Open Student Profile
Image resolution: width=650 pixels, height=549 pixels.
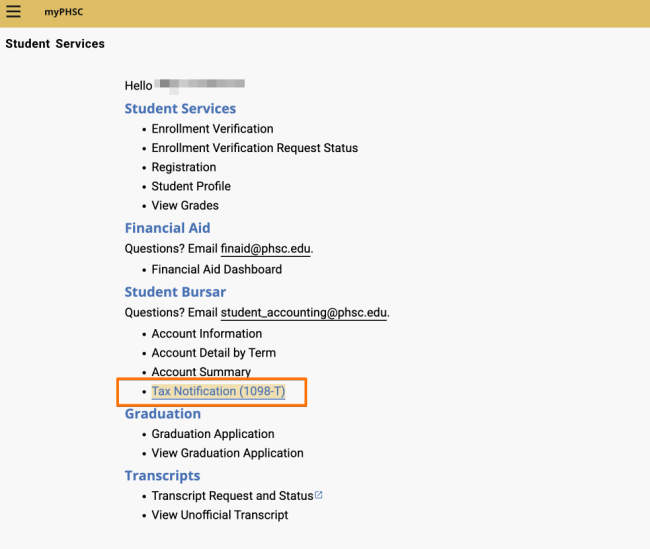click(191, 186)
